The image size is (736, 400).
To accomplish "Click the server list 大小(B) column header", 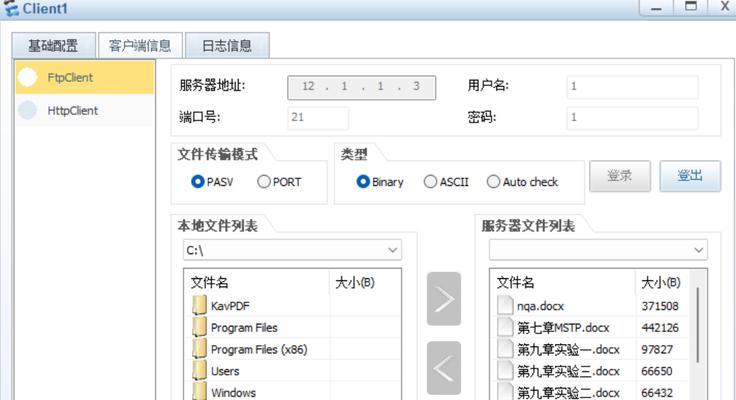I will coord(661,282).
